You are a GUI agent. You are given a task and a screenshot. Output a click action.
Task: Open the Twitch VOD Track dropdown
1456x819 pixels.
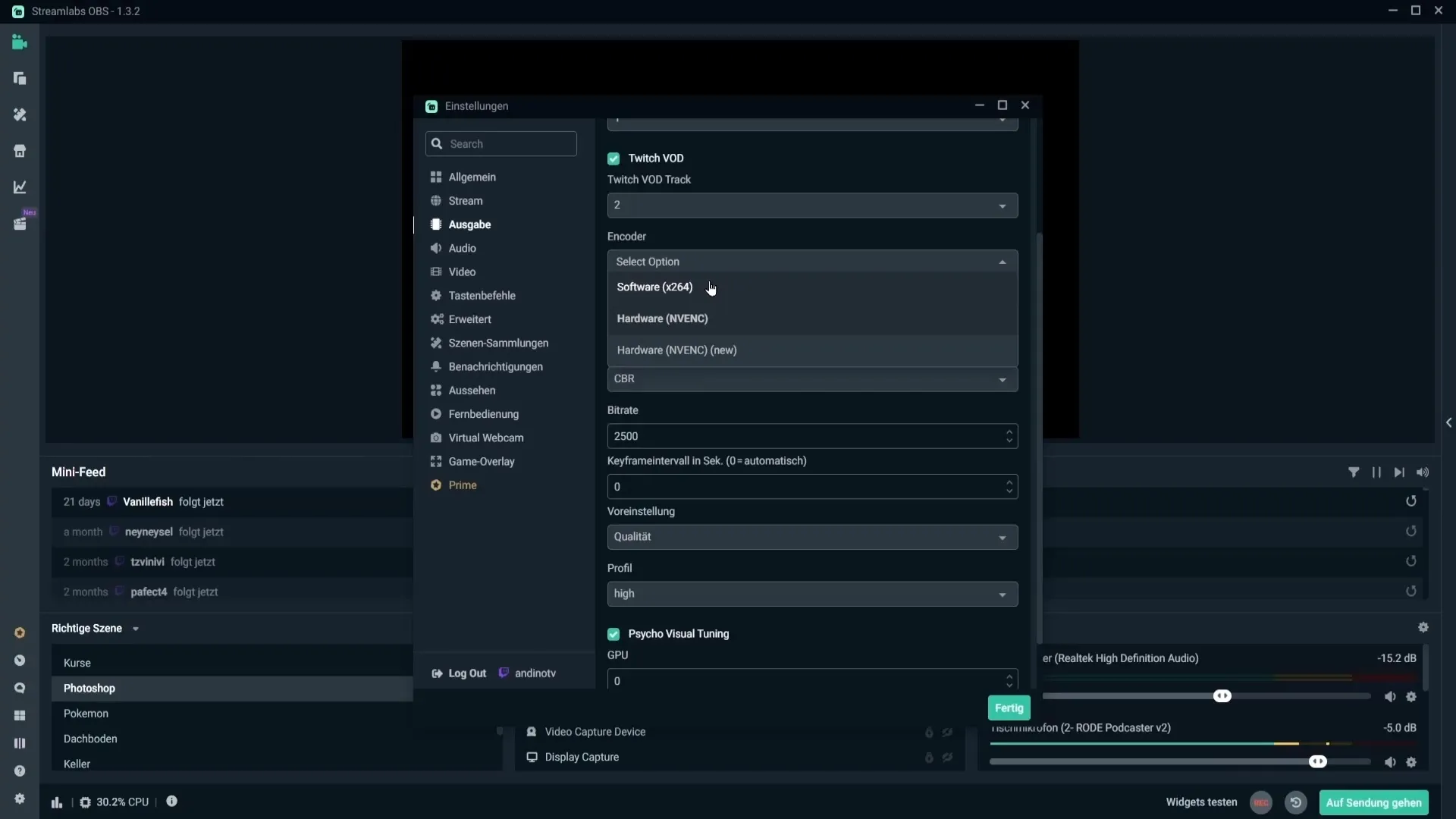(812, 206)
